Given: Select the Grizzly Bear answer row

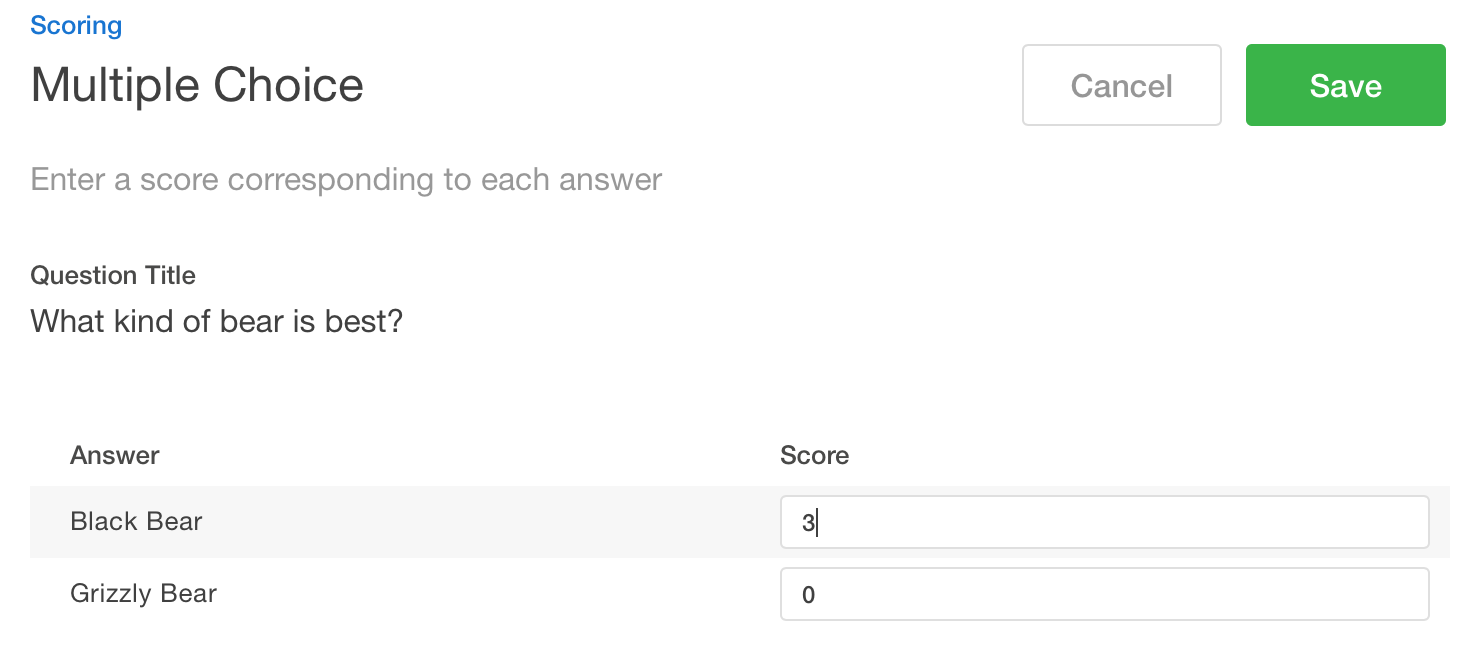Looking at the screenshot, I should [x=400, y=593].
